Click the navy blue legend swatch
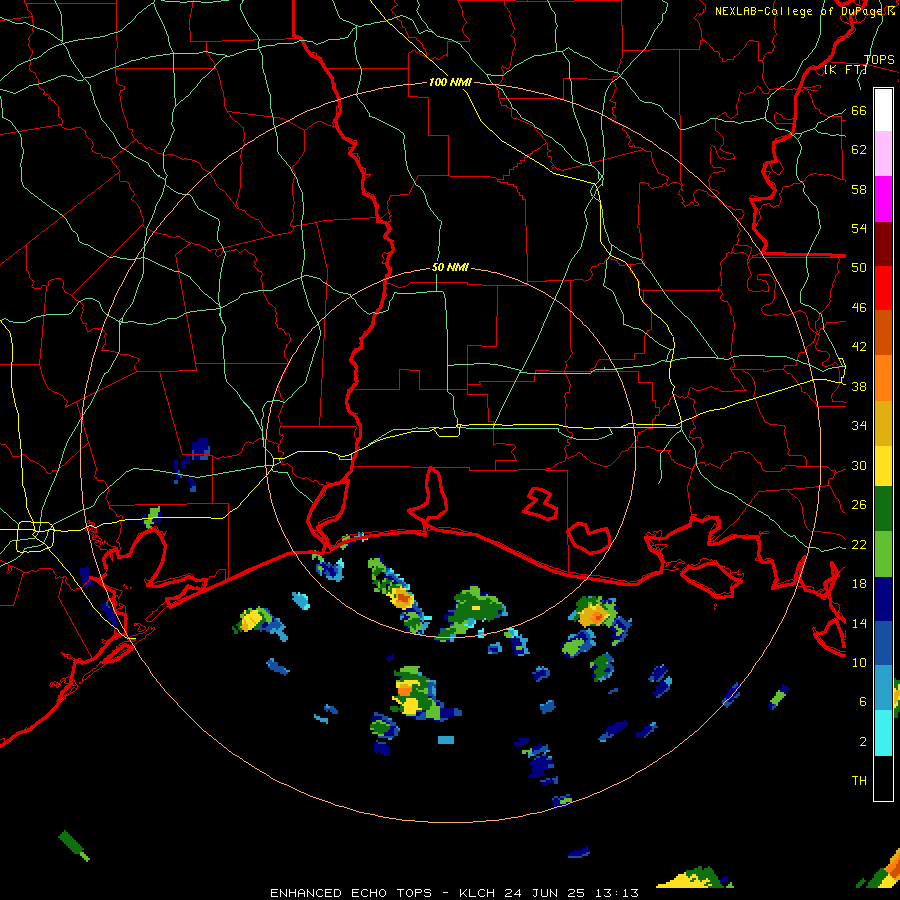Image resolution: width=900 pixels, height=900 pixels. pos(883,599)
